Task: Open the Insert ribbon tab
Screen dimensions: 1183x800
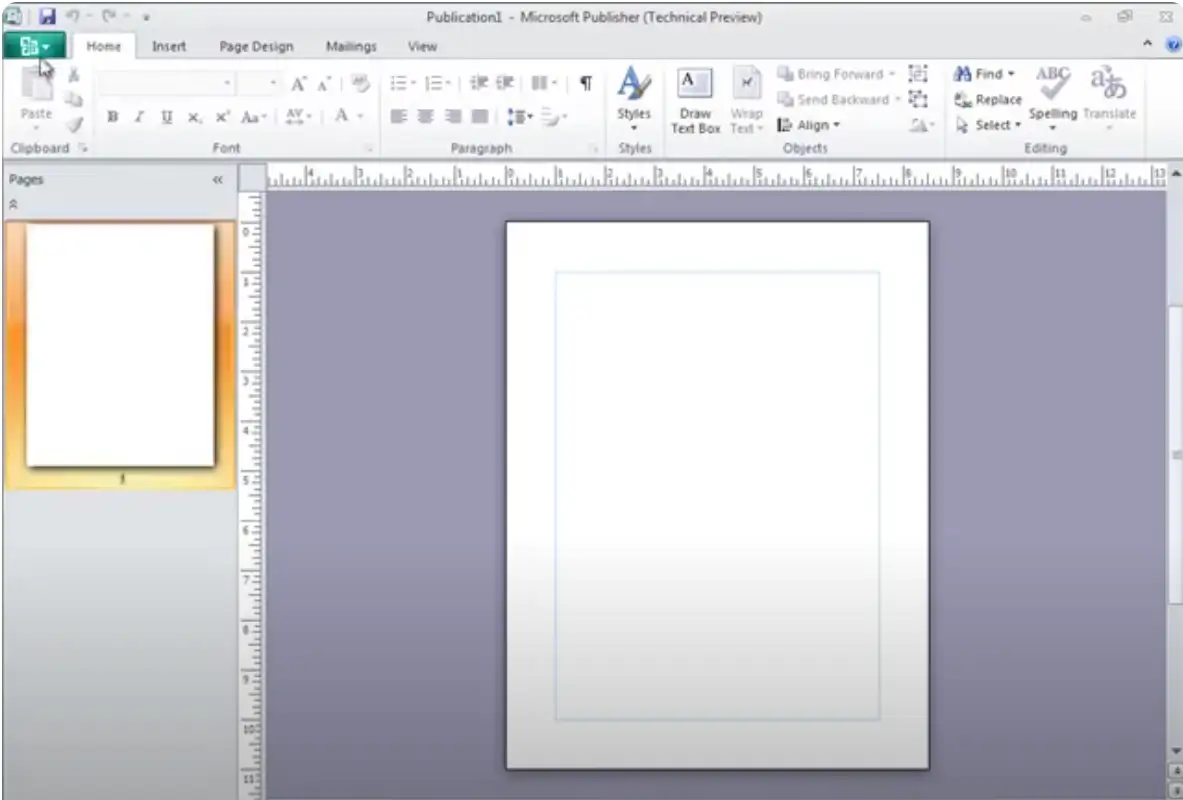Action: [168, 46]
